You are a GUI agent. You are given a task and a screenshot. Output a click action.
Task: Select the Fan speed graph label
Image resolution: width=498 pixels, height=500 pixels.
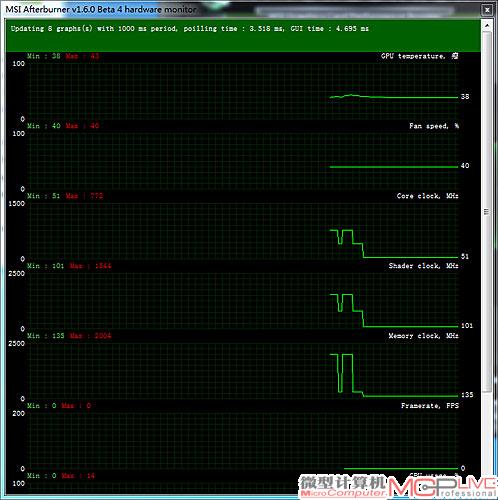pos(434,126)
